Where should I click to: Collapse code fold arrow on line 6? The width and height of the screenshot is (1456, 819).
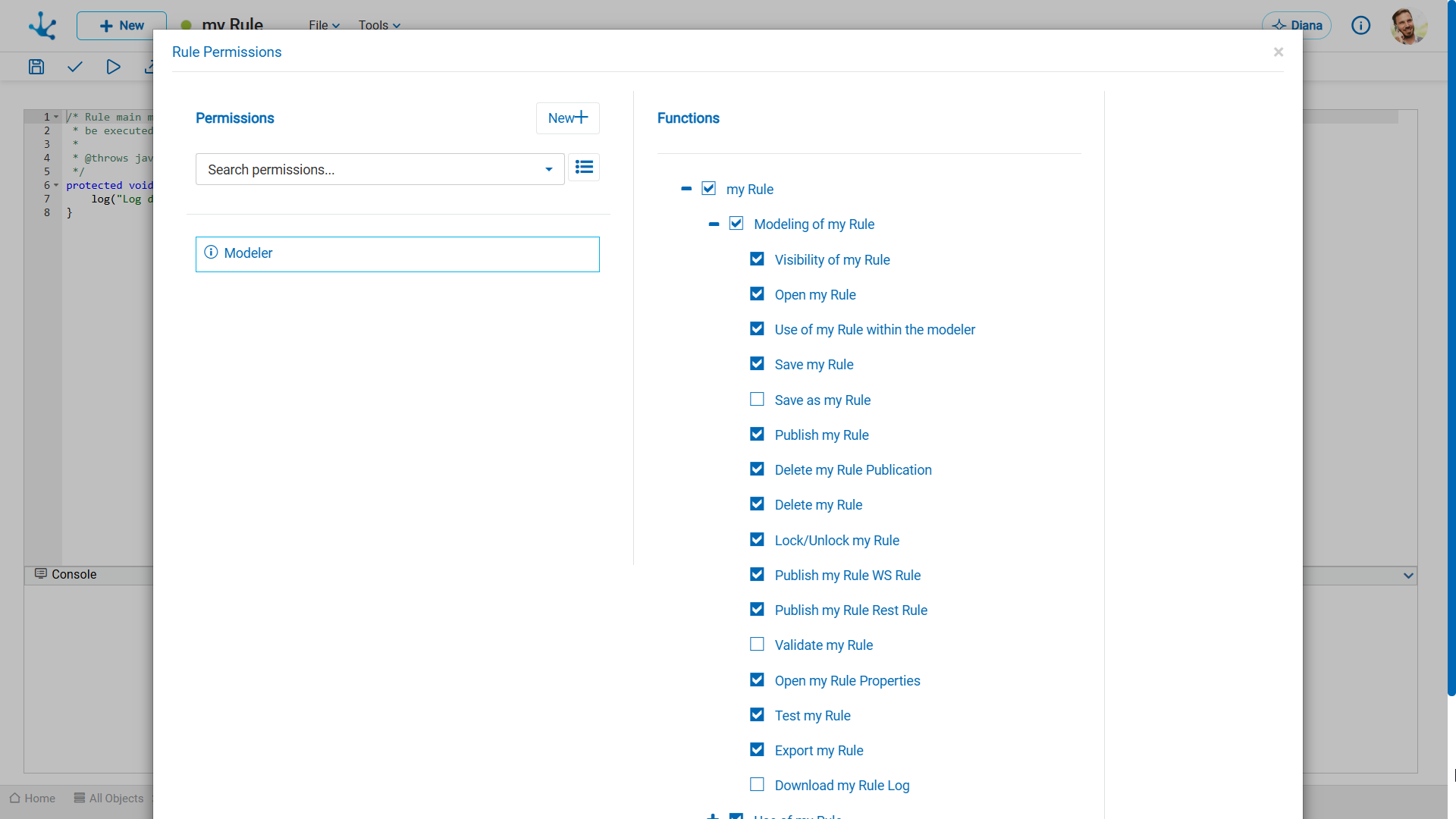tap(56, 185)
